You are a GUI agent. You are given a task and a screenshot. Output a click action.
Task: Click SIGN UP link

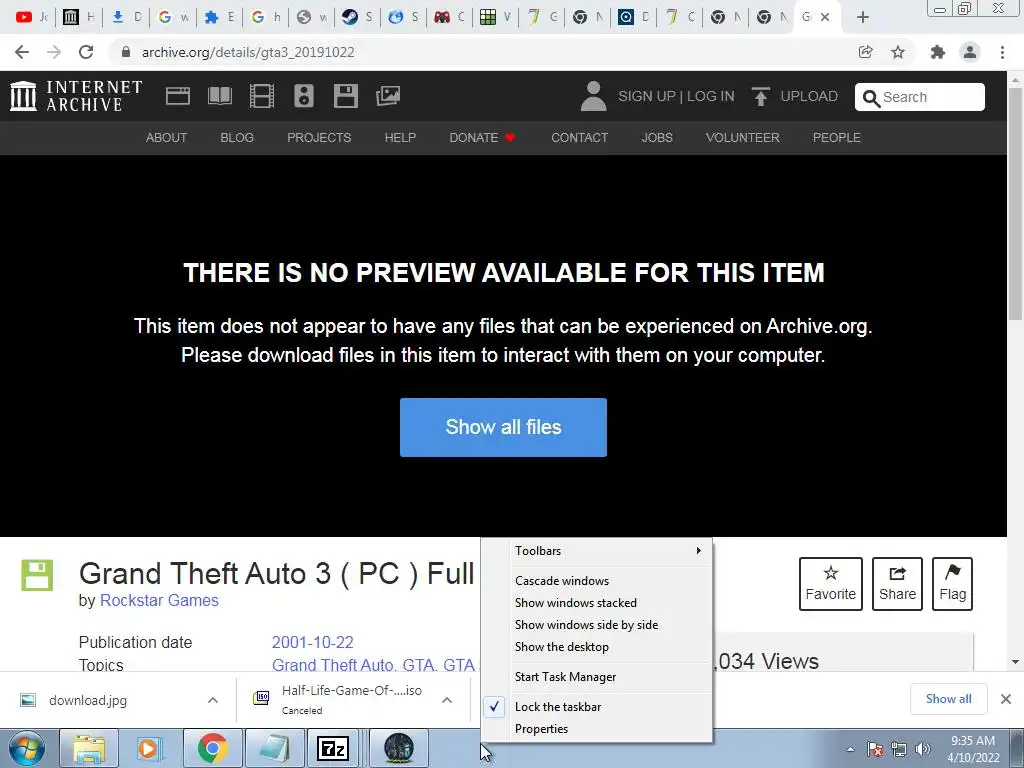[647, 97]
